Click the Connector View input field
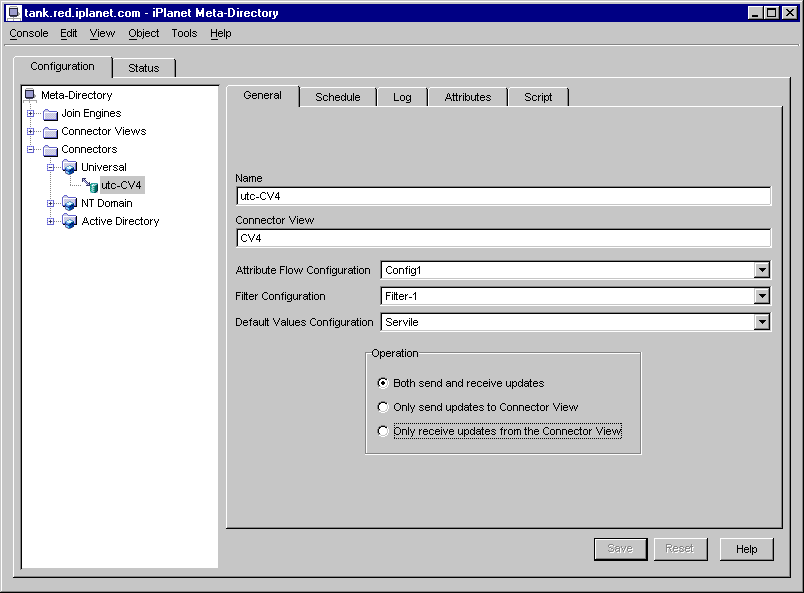The height and width of the screenshot is (593, 804). tap(504, 238)
